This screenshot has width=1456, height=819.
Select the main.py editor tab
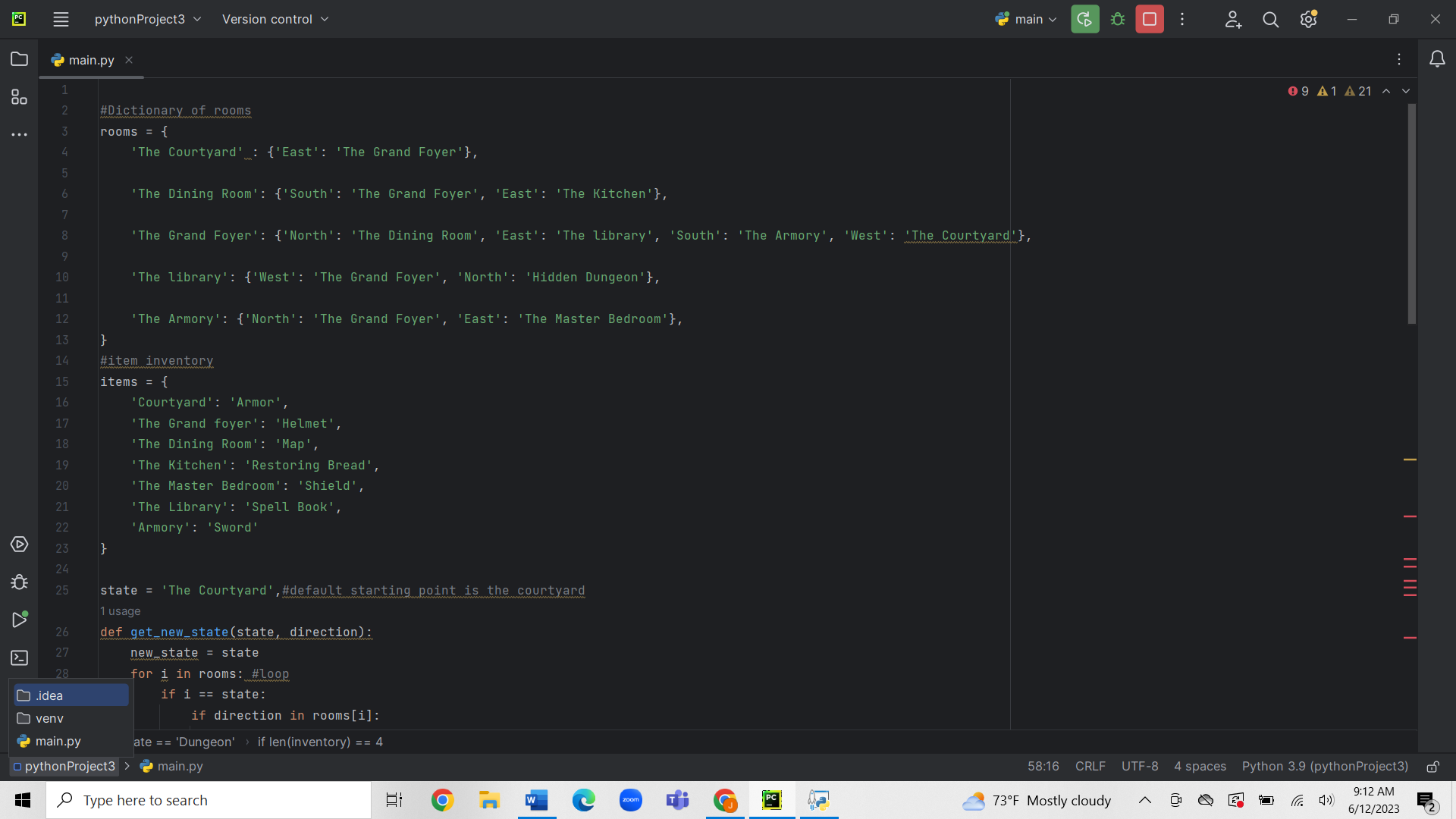coord(91,60)
